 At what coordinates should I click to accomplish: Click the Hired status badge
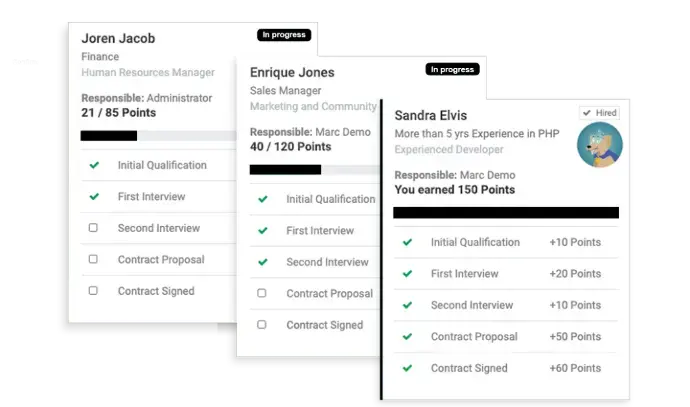(599, 113)
